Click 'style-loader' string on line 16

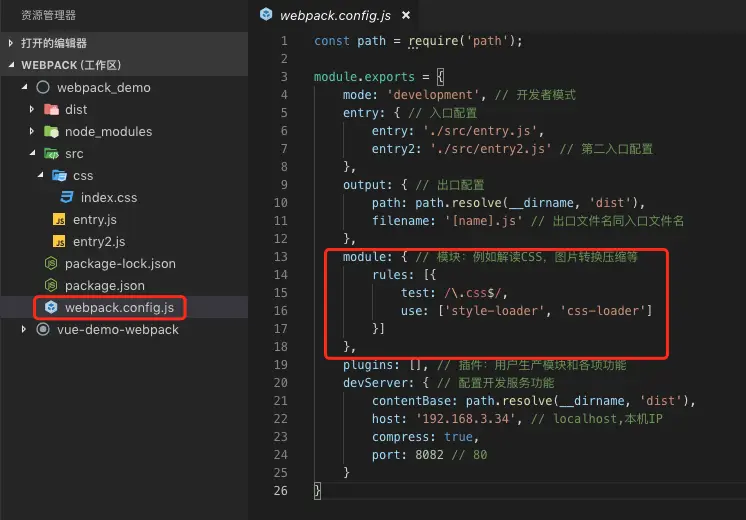tap(494, 311)
